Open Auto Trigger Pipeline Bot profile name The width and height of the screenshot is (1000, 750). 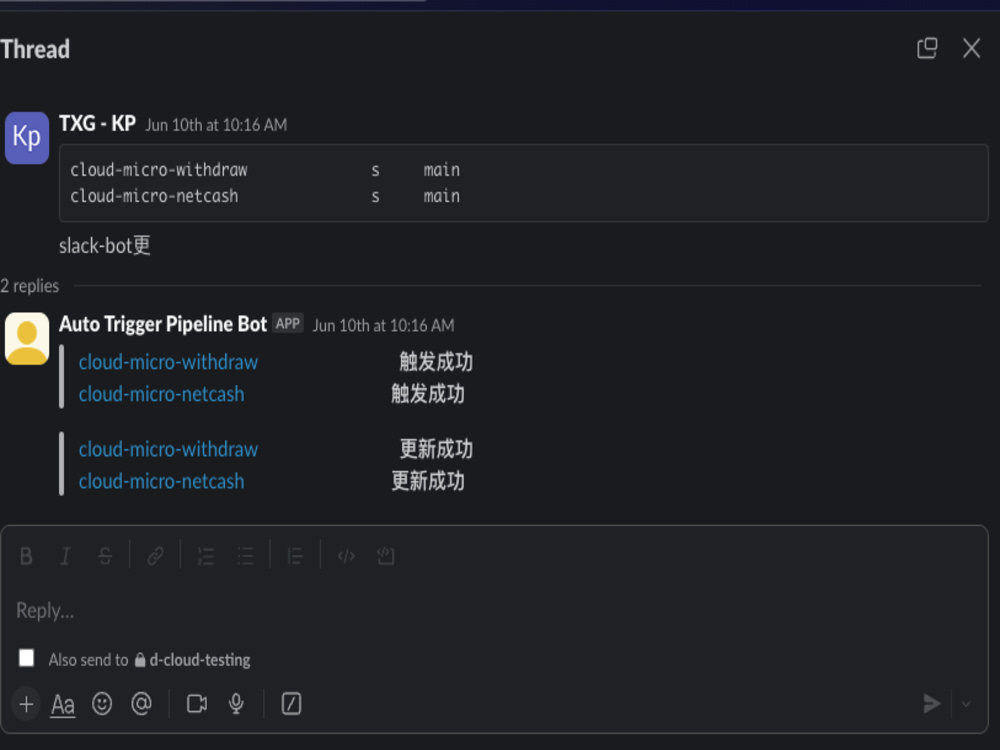[163, 324]
